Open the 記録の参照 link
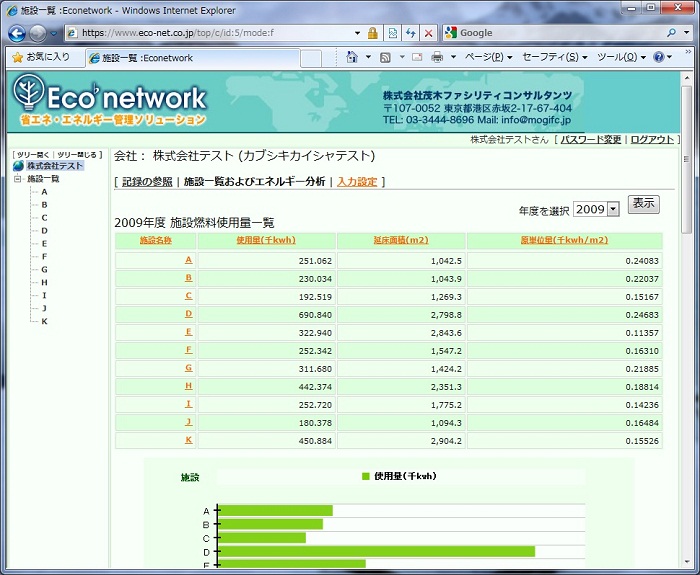This screenshot has width=700, height=575. [147, 182]
